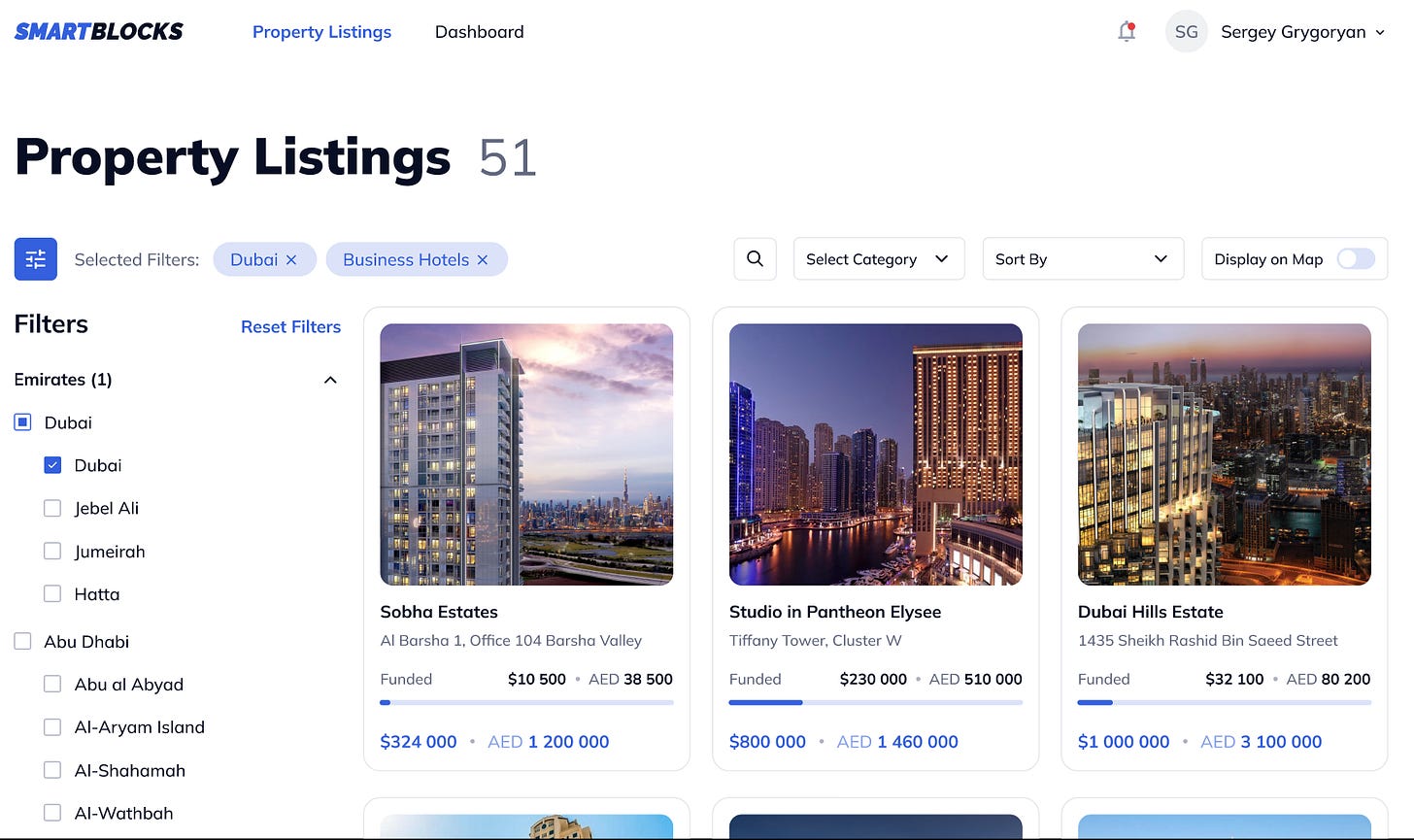Screen dimensions: 1414x840
Task: Check the Jebel Ali checkbox
Action: coord(52,508)
